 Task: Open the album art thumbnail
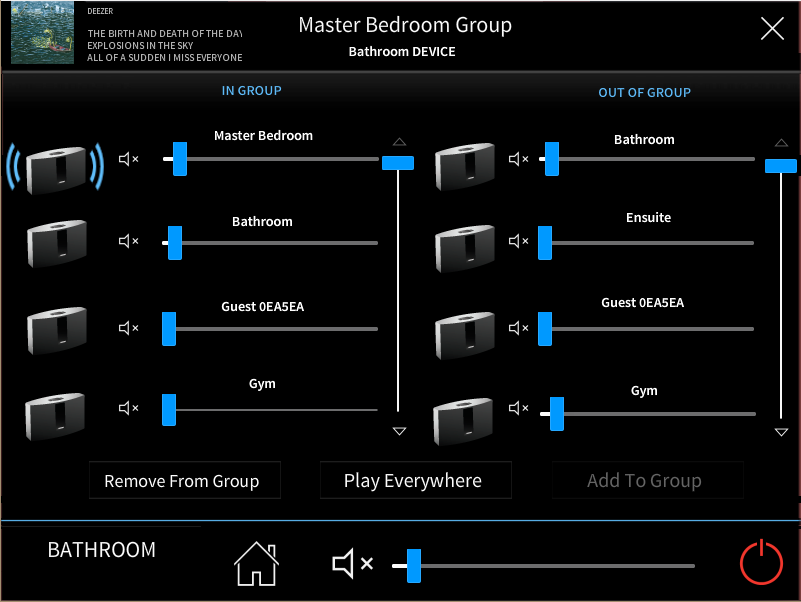click(42, 34)
